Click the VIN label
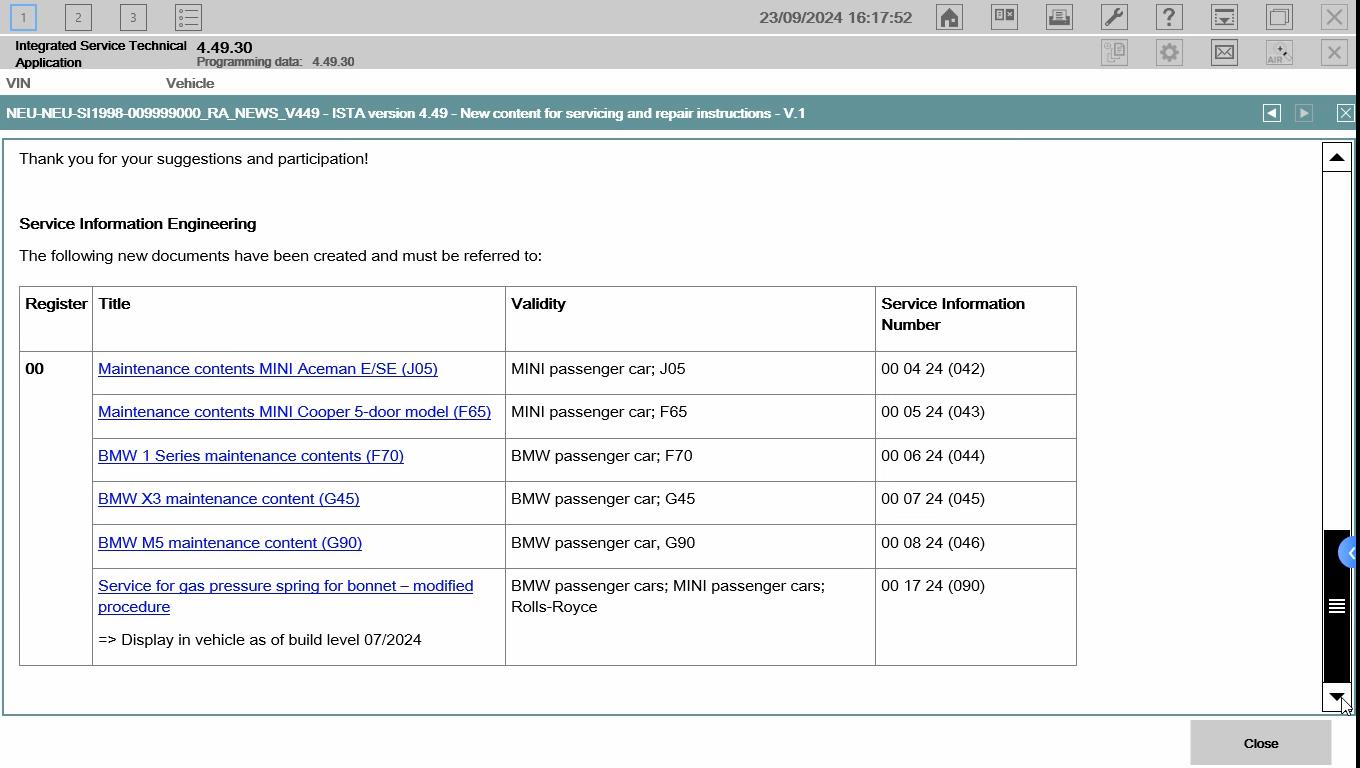This screenshot has height=768, width=1360. pyautogui.click(x=18, y=83)
